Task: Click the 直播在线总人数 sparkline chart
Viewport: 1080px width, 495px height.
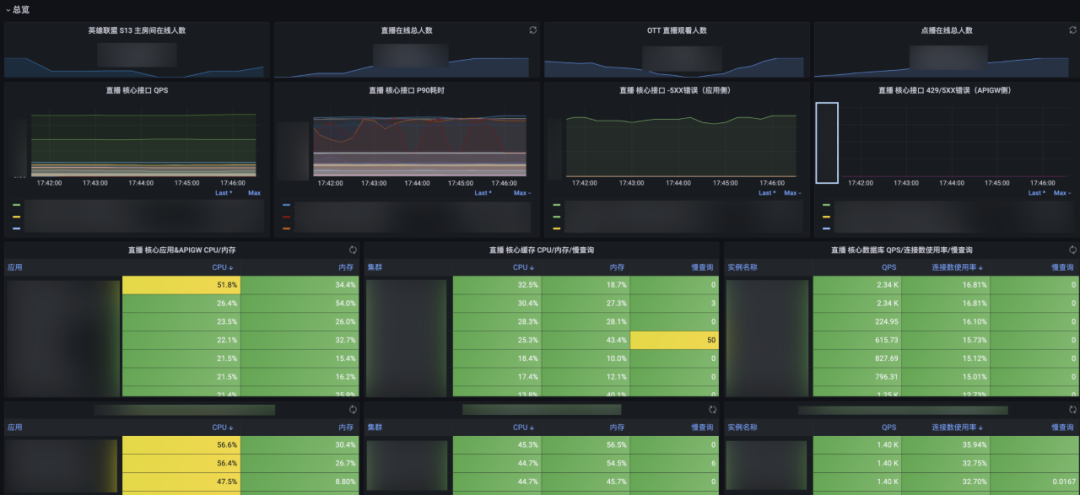Action: (402, 67)
